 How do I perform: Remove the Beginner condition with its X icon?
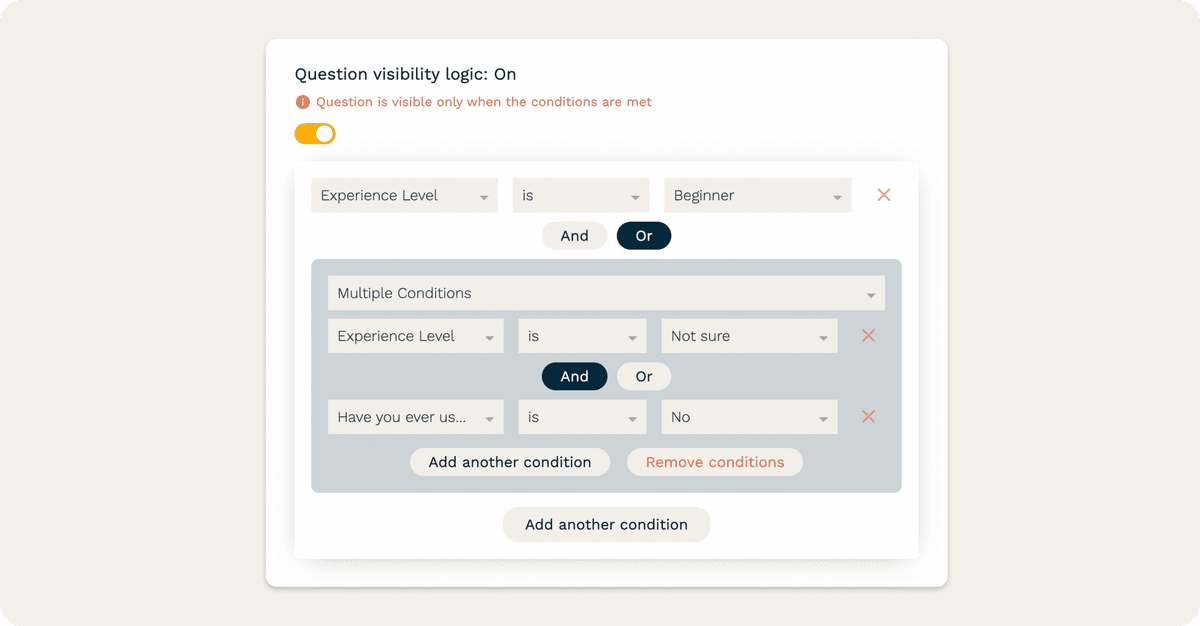point(884,195)
